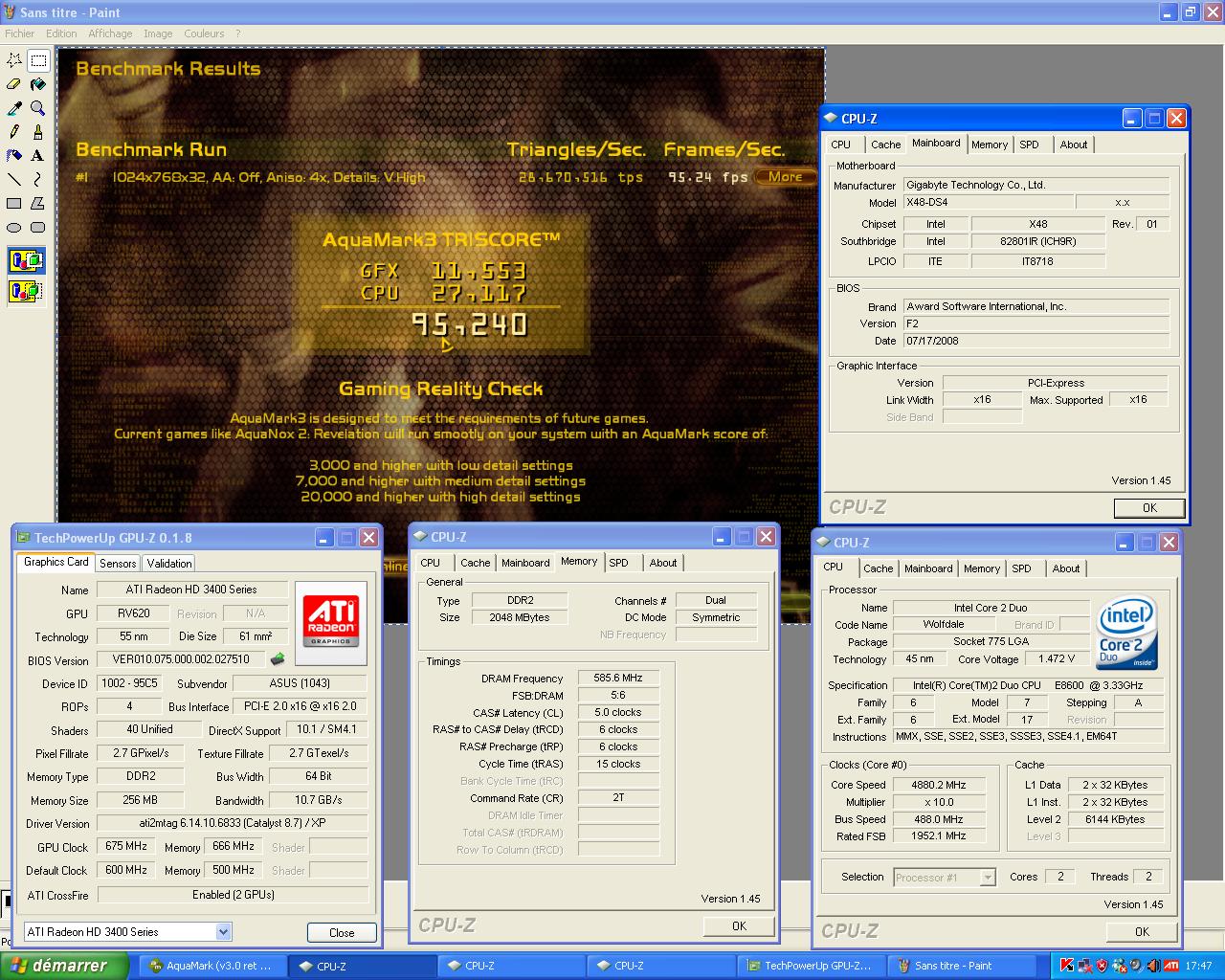The width and height of the screenshot is (1225, 980).
Task: Click the Close button in GPU-Z
Action: [x=342, y=933]
